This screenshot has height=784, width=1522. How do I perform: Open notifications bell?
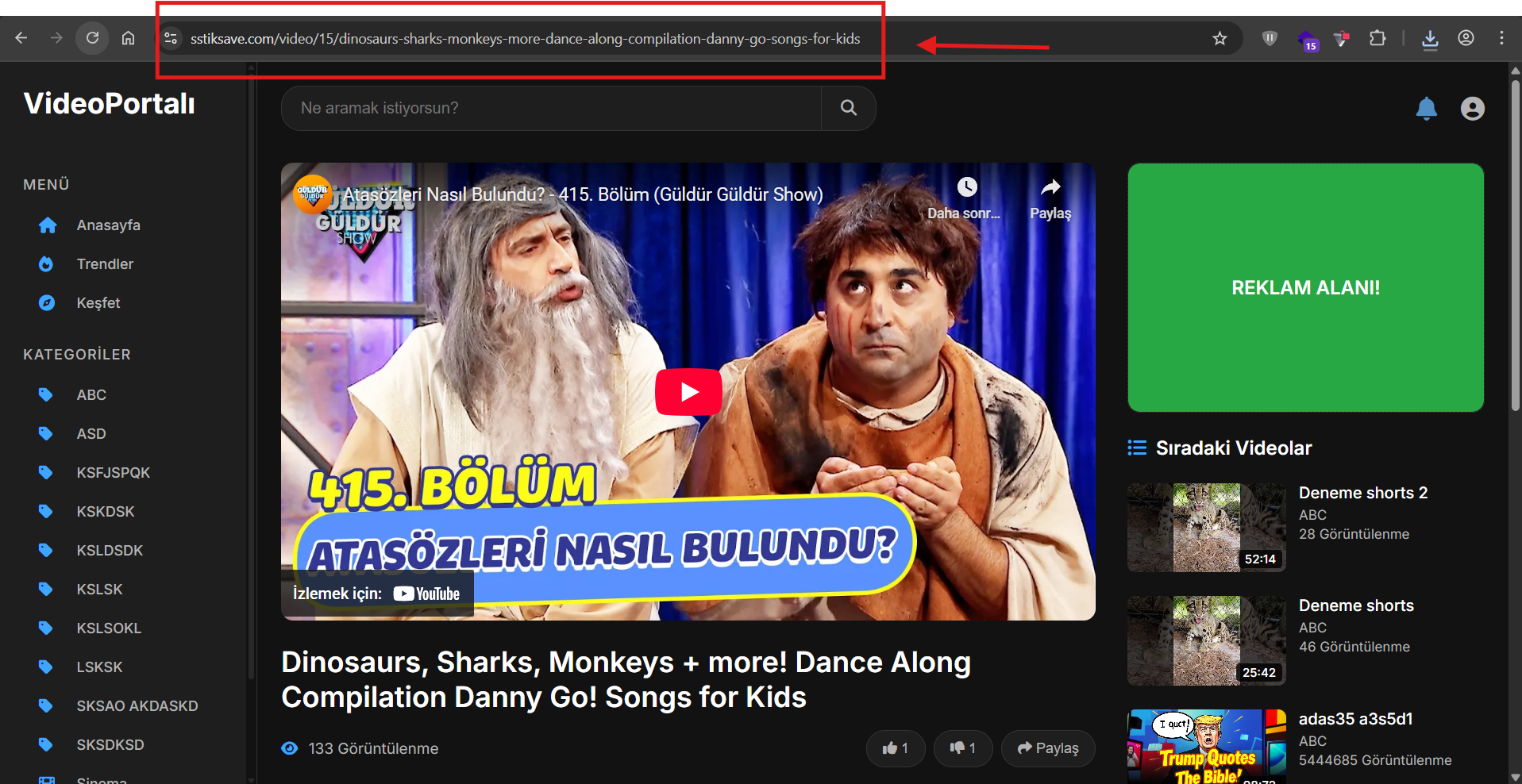click(1427, 108)
